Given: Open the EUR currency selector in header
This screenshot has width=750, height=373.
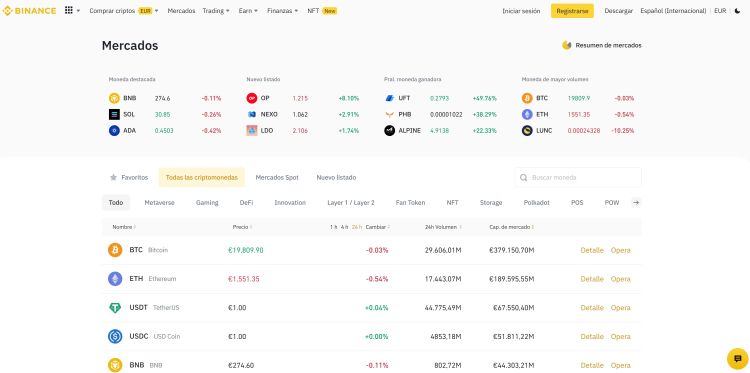Looking at the screenshot, I should click(x=720, y=11).
